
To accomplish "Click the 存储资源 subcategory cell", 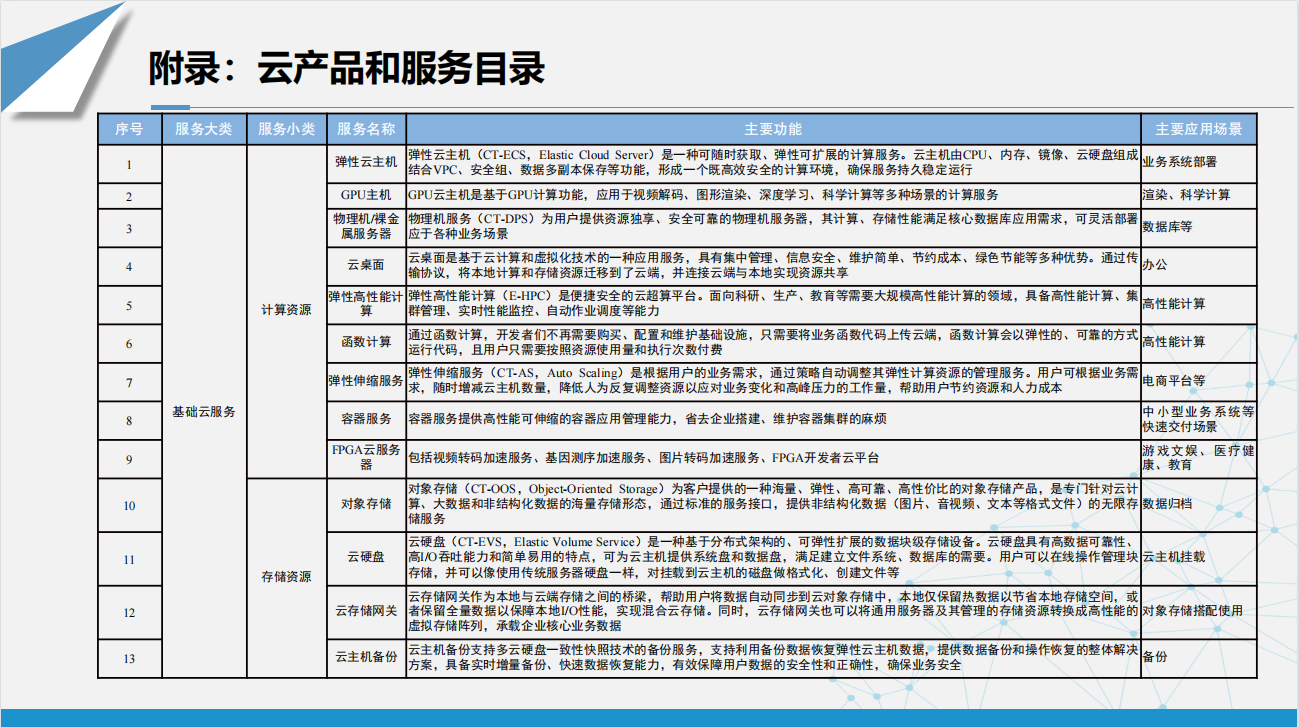I will click(x=286, y=576).
